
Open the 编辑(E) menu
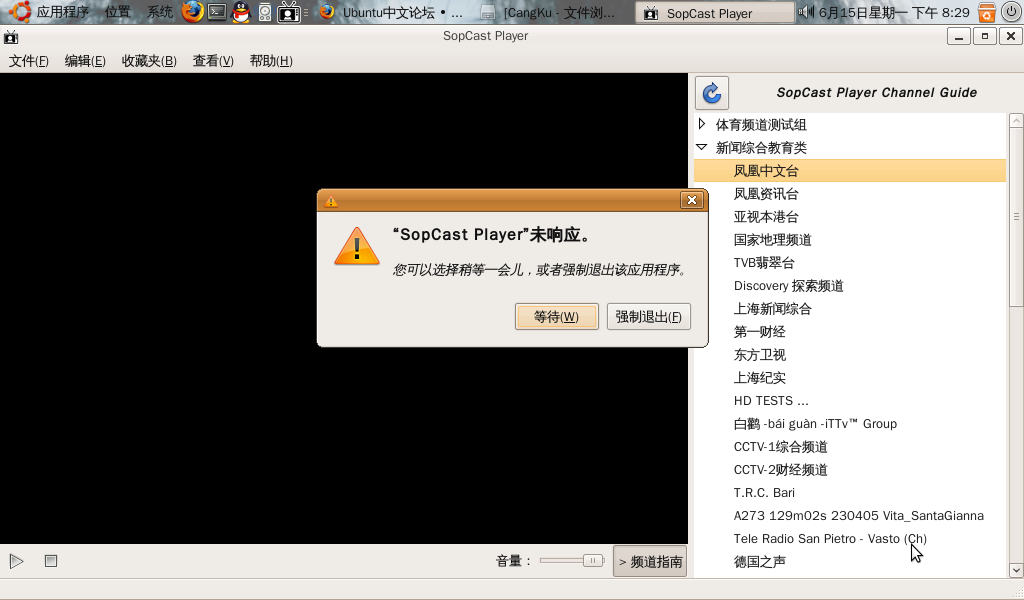pos(85,61)
